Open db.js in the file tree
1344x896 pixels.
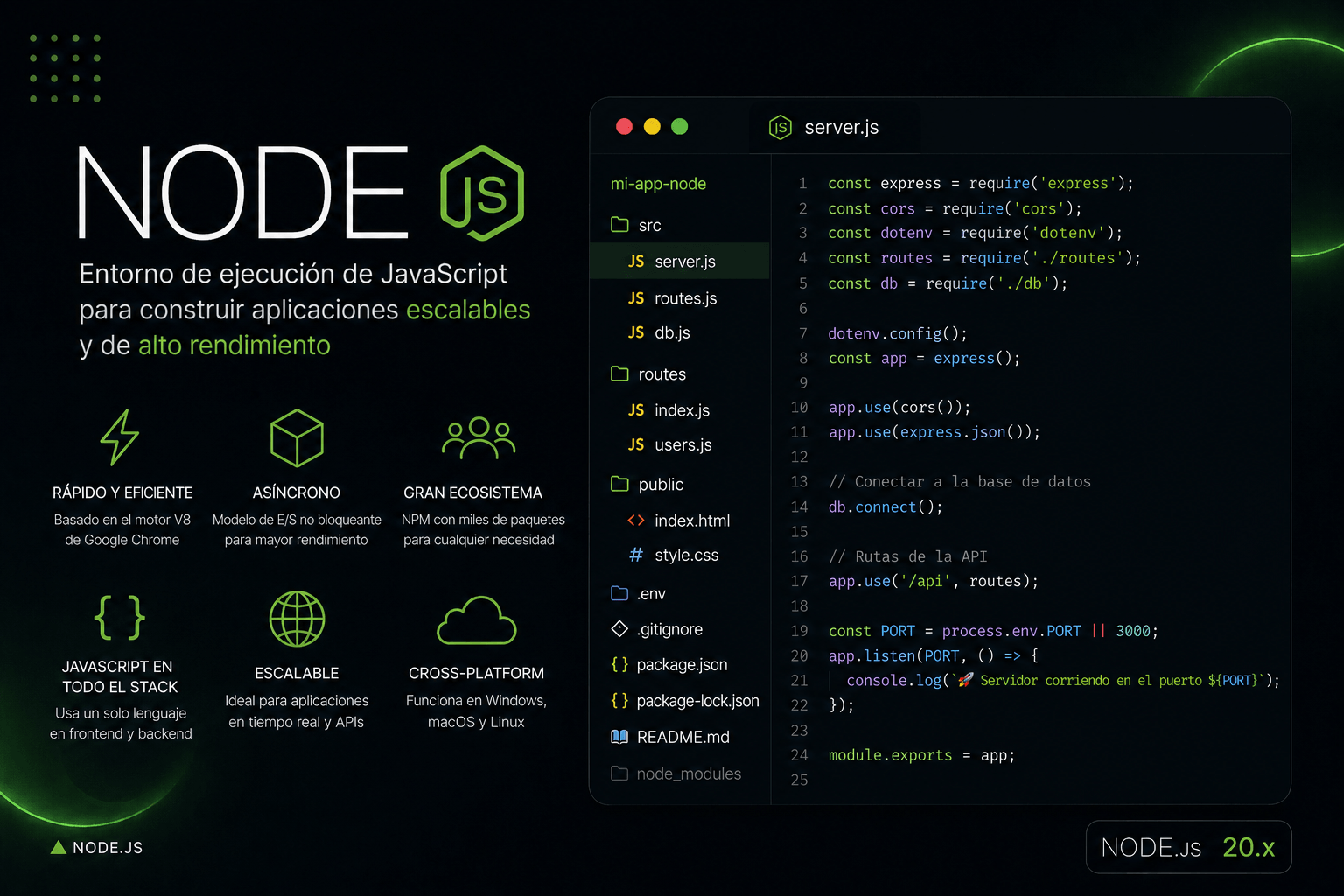(x=672, y=332)
